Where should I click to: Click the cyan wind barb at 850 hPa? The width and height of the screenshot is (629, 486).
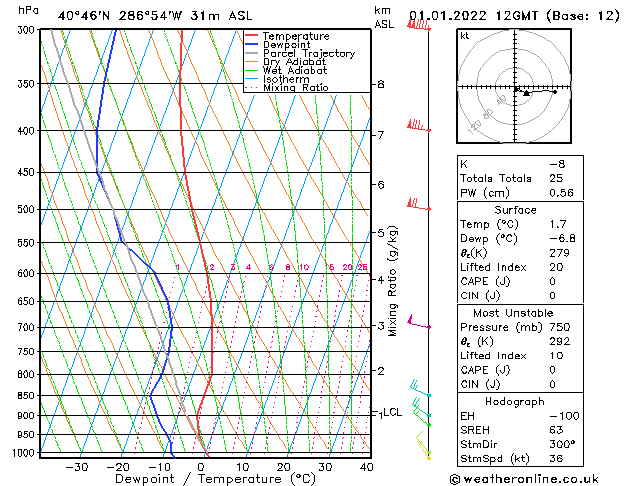[x=420, y=388]
